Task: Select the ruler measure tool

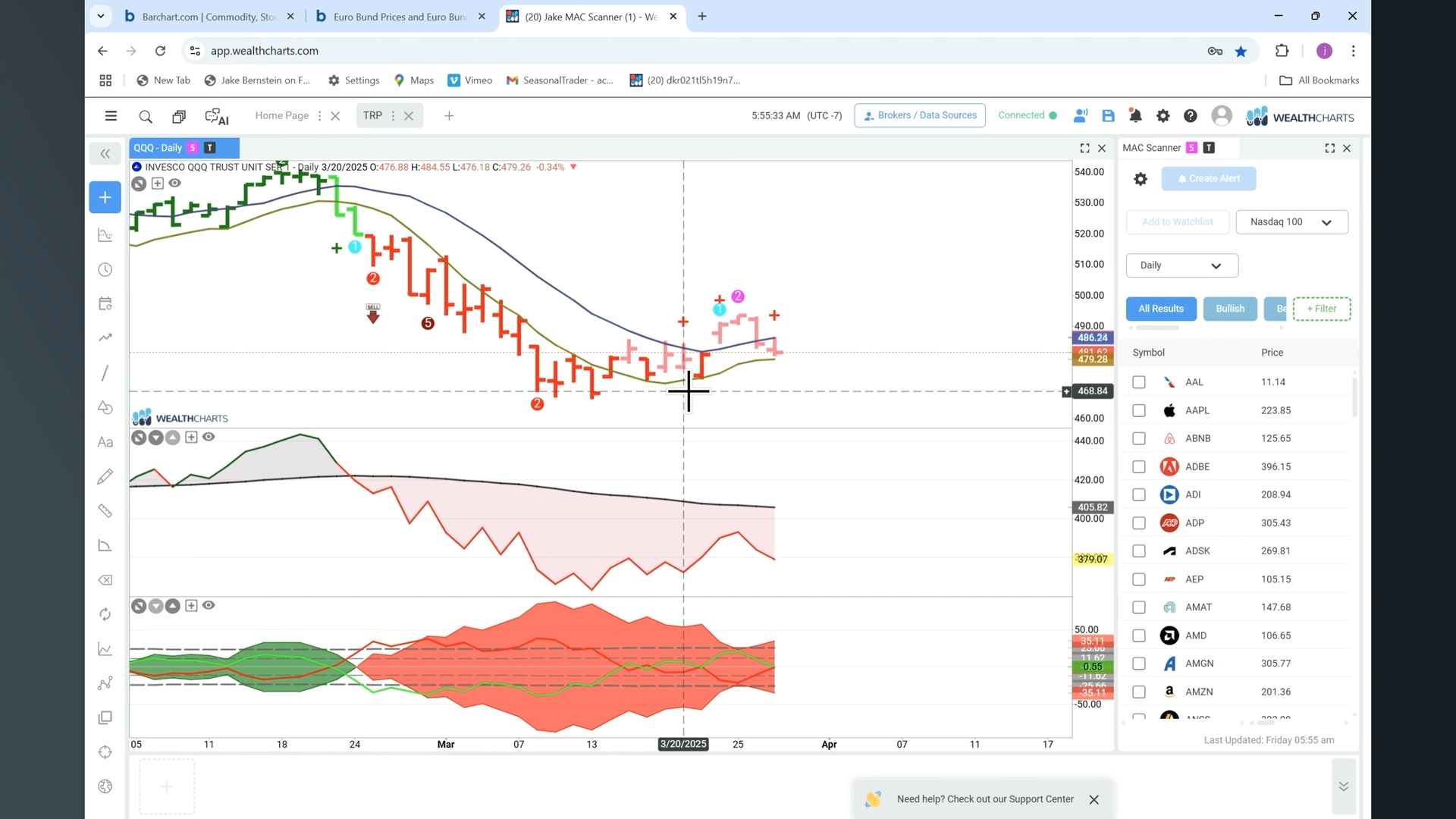Action: [105, 511]
